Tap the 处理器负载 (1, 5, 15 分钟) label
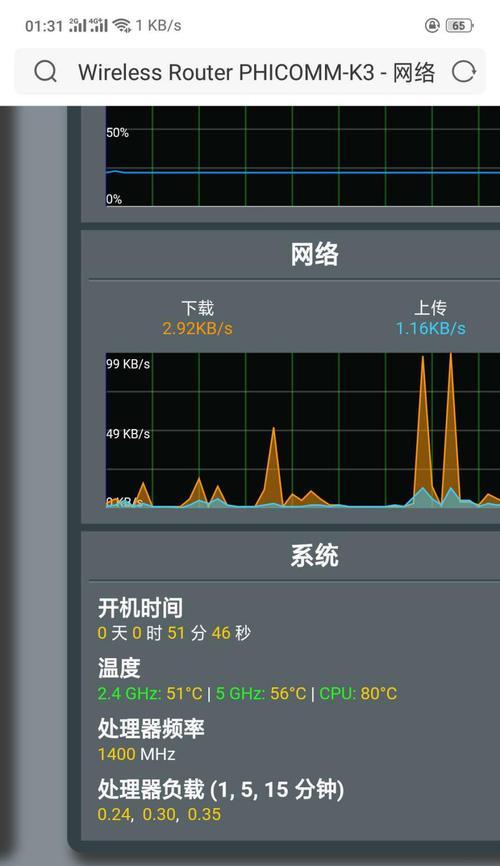Viewport: 500px width, 866px height. pyautogui.click(x=221, y=790)
